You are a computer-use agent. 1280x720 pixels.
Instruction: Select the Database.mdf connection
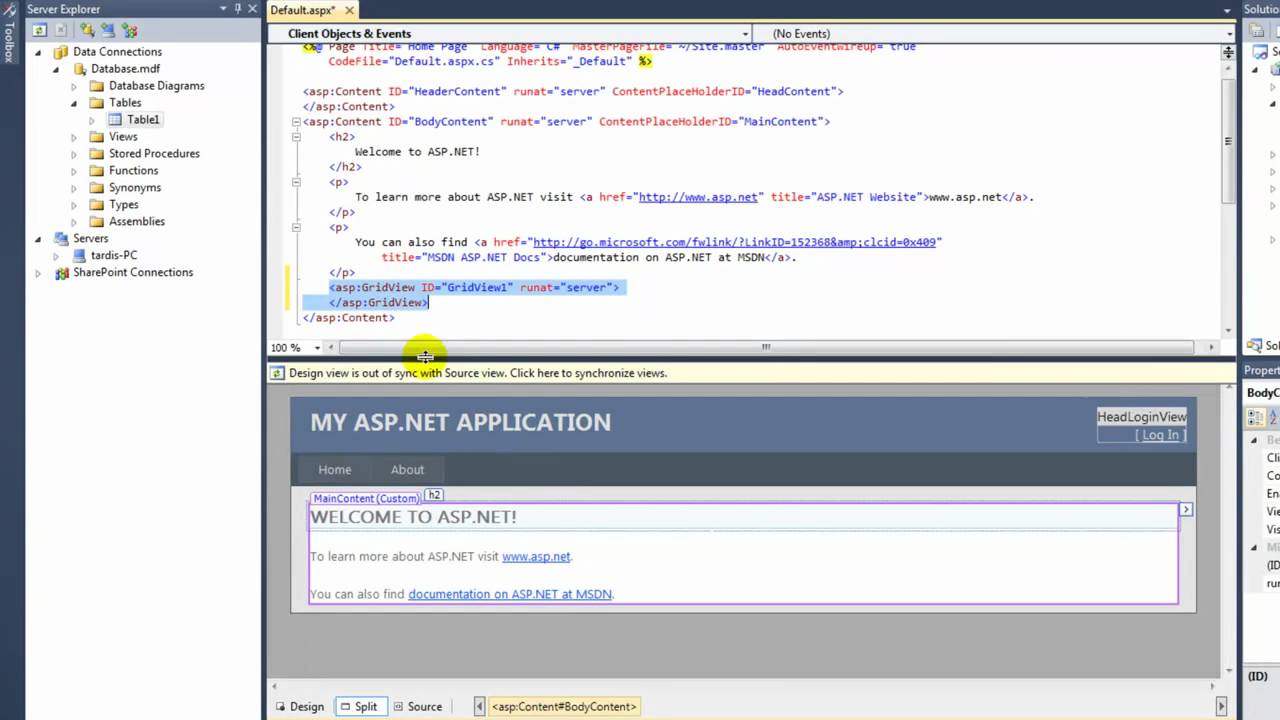point(125,68)
